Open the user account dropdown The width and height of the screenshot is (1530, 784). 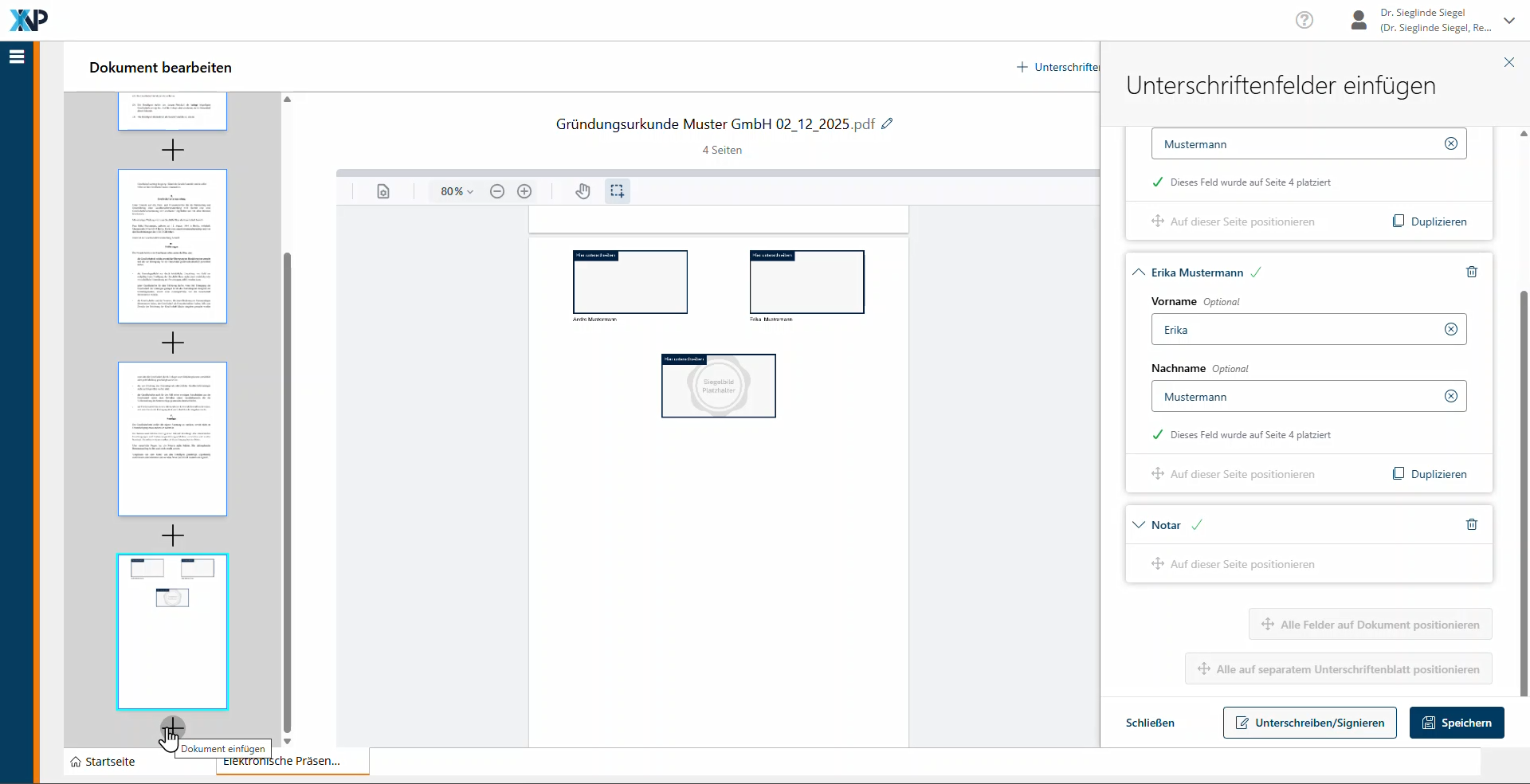point(1508,21)
